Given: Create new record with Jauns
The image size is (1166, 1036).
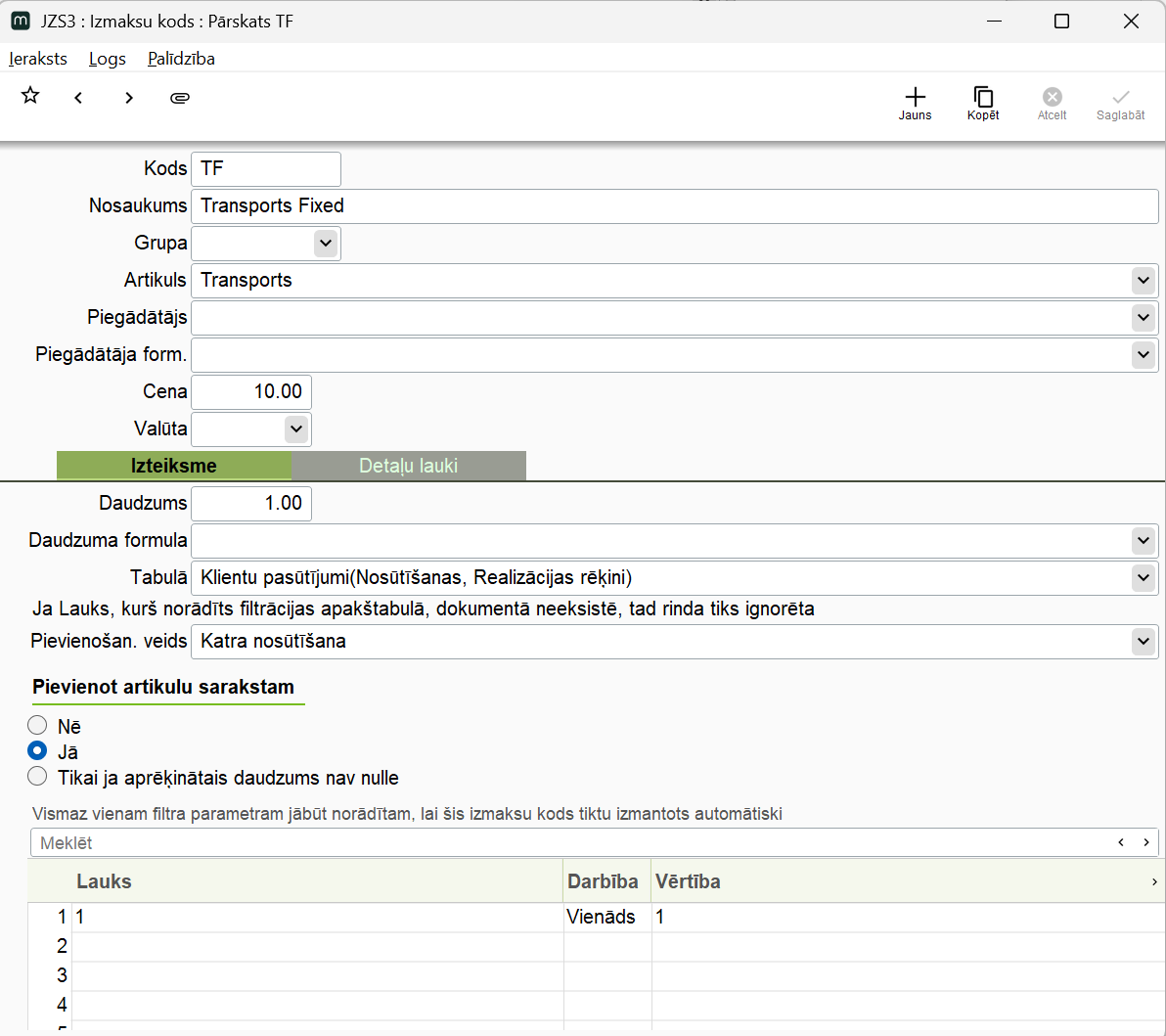Looking at the screenshot, I should (x=915, y=103).
